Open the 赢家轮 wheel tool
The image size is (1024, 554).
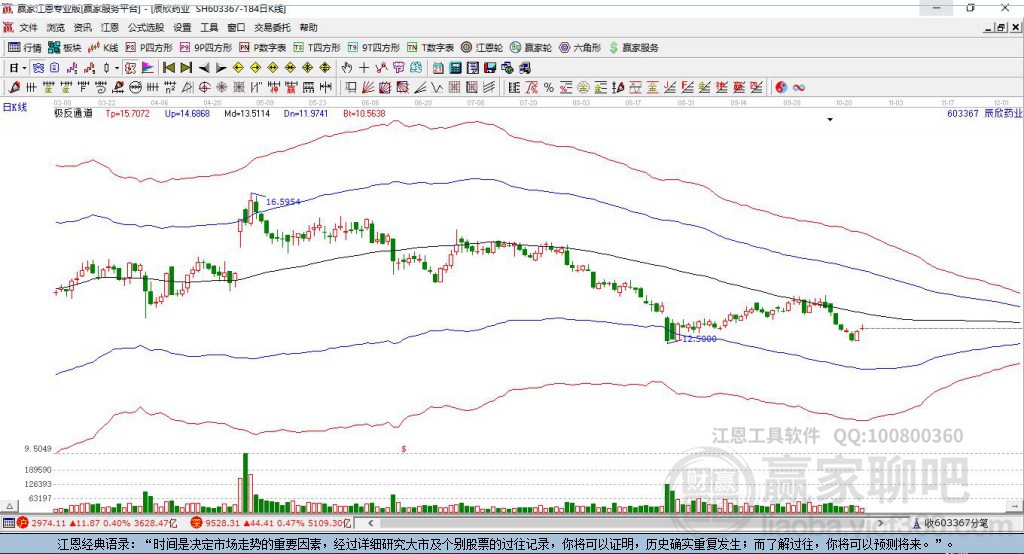coord(530,47)
